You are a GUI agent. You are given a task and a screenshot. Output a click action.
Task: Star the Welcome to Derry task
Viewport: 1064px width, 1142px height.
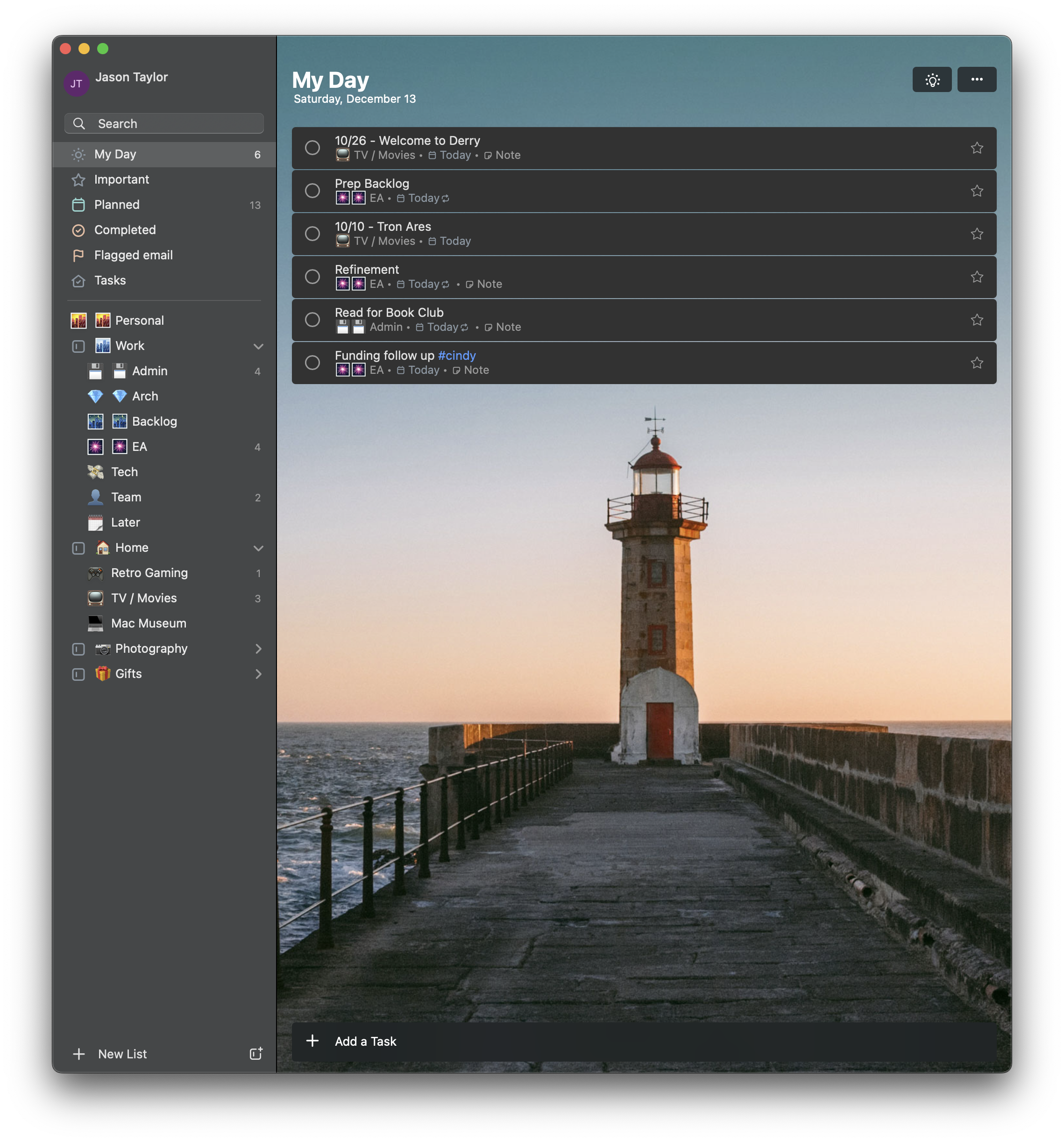pyautogui.click(x=976, y=148)
